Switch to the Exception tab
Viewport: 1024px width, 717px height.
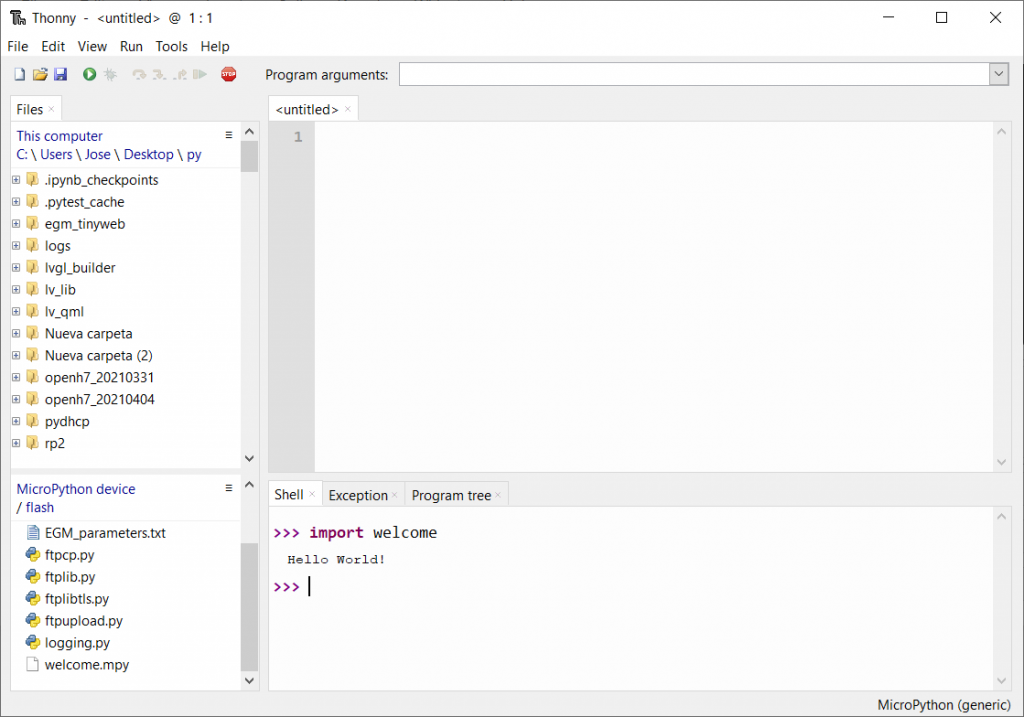[x=357, y=495]
